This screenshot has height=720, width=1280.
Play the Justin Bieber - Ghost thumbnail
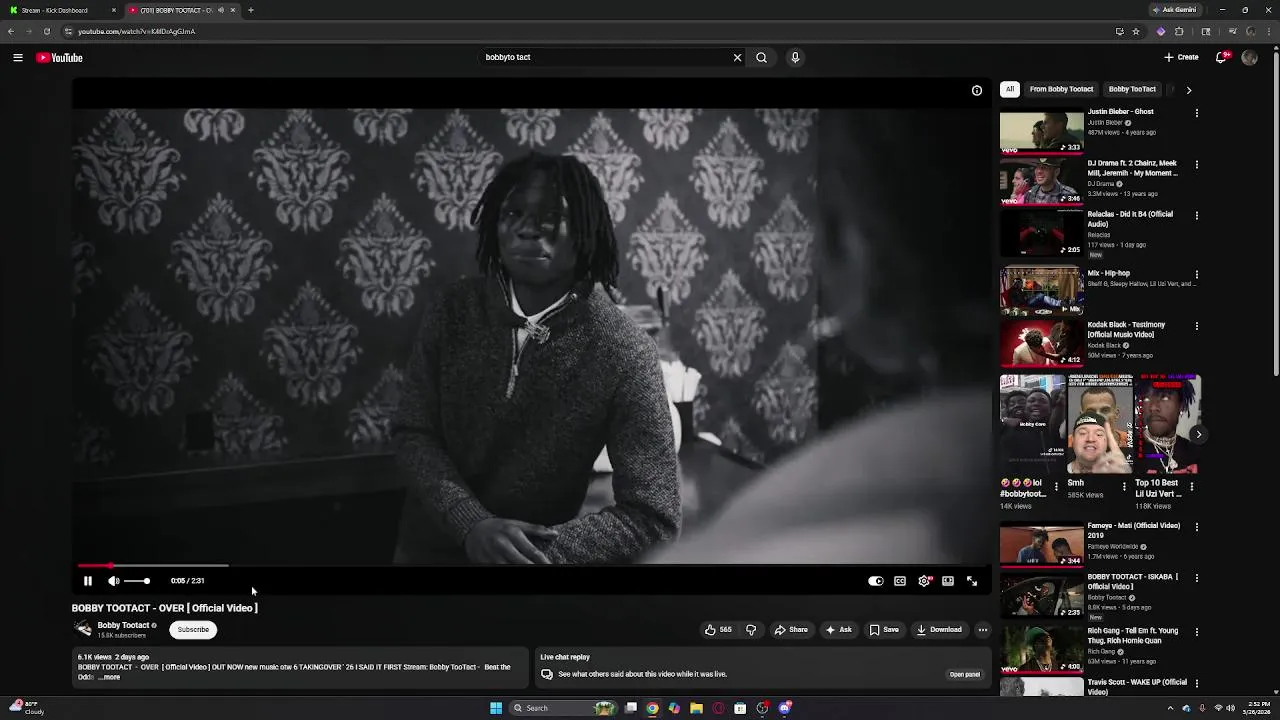1041,130
